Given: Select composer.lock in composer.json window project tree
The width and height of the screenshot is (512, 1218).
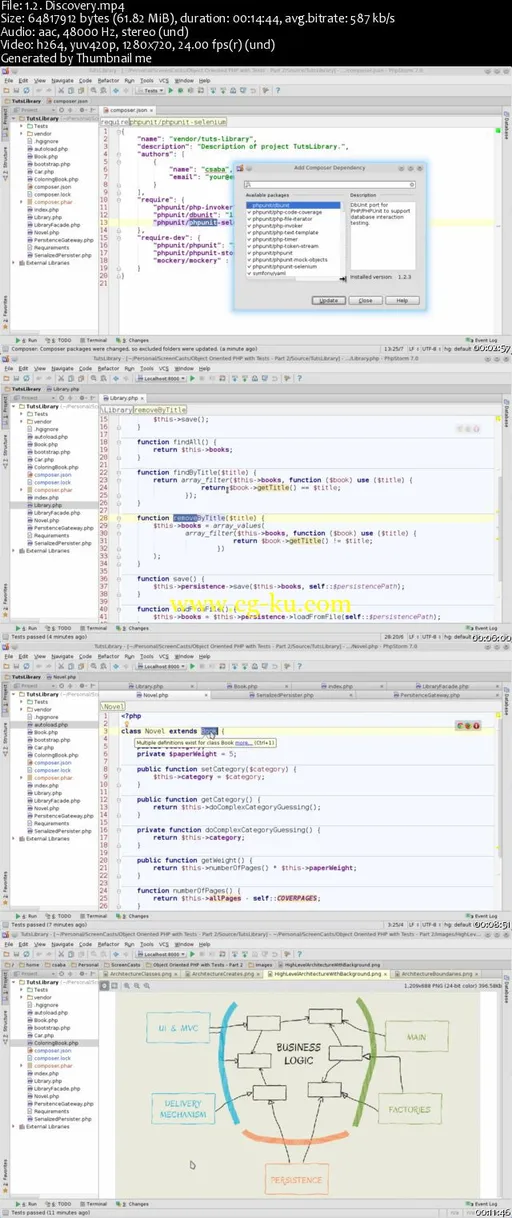Looking at the screenshot, I should (52, 194).
